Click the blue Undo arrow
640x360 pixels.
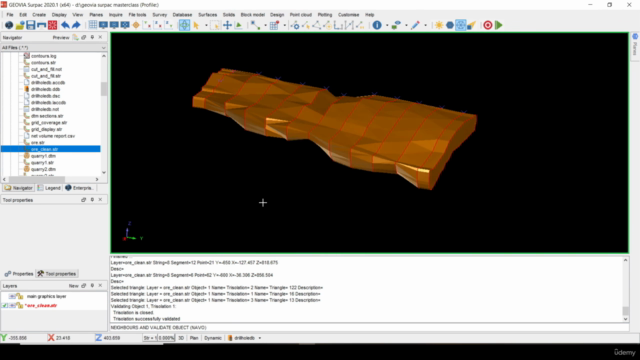point(65,25)
